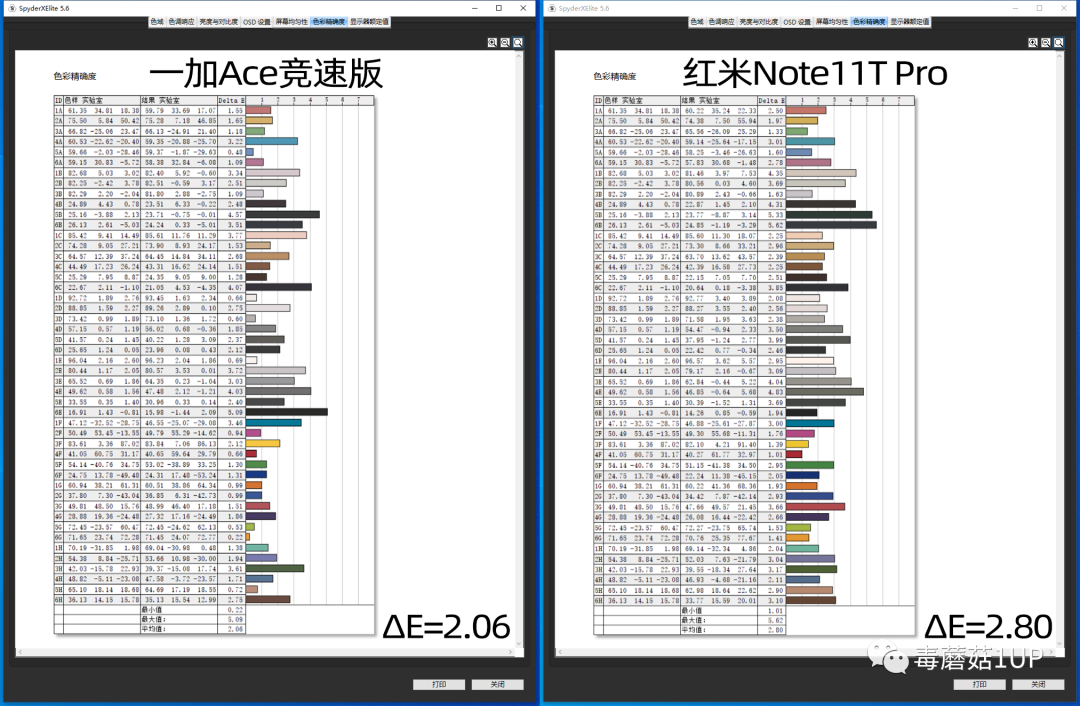Open the 色域 tab in the left window
Viewport: 1080px width, 706px height.
[x=157, y=22]
